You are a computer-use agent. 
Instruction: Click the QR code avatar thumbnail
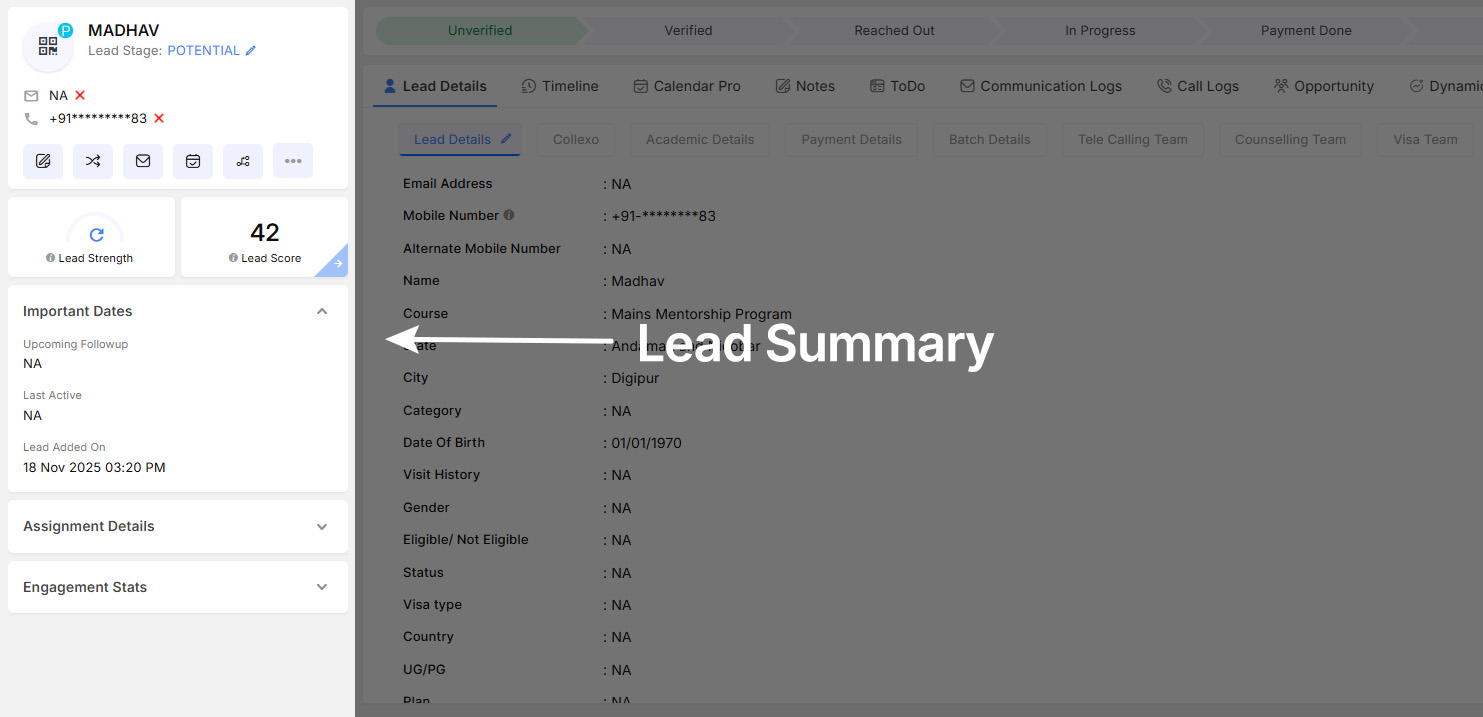tap(48, 46)
